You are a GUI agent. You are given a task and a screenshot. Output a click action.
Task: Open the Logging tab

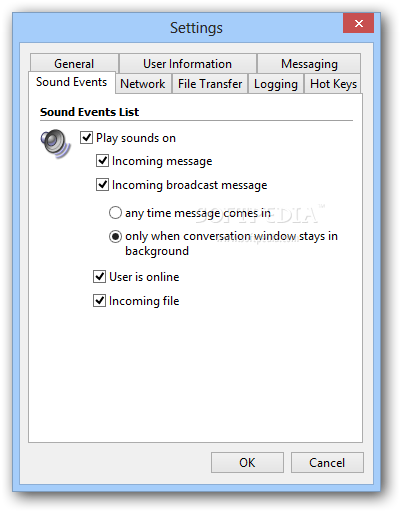[x=276, y=84]
